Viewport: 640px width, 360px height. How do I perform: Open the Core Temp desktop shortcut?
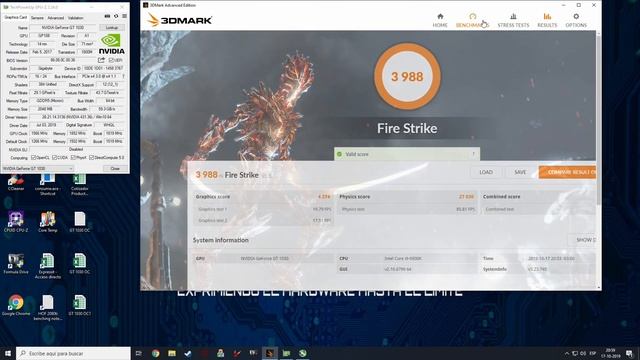click(x=48, y=222)
